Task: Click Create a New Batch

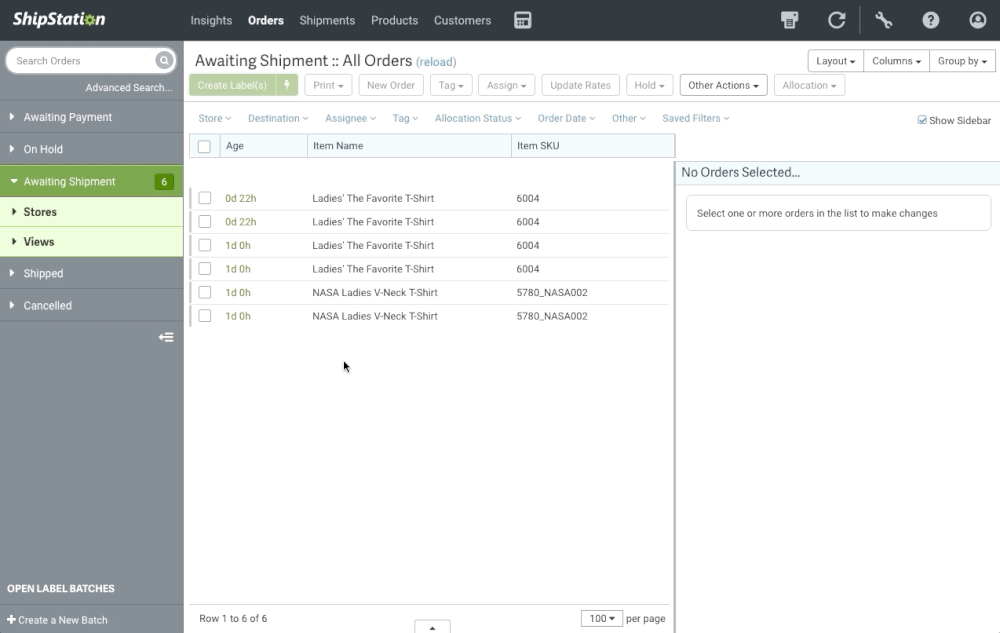Action: [x=58, y=620]
